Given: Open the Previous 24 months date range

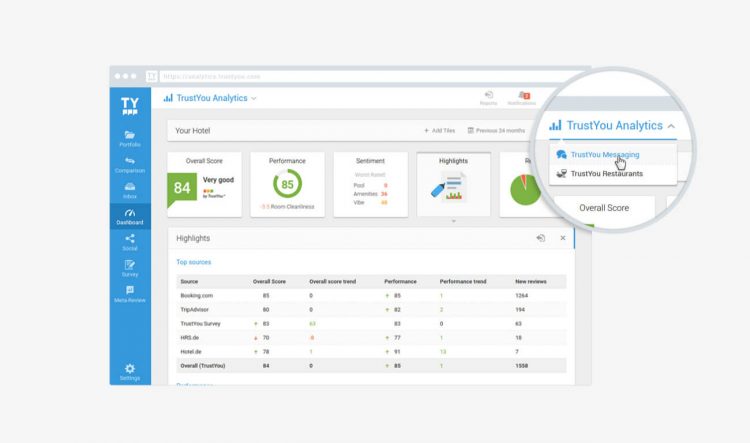Looking at the screenshot, I should click(496, 131).
